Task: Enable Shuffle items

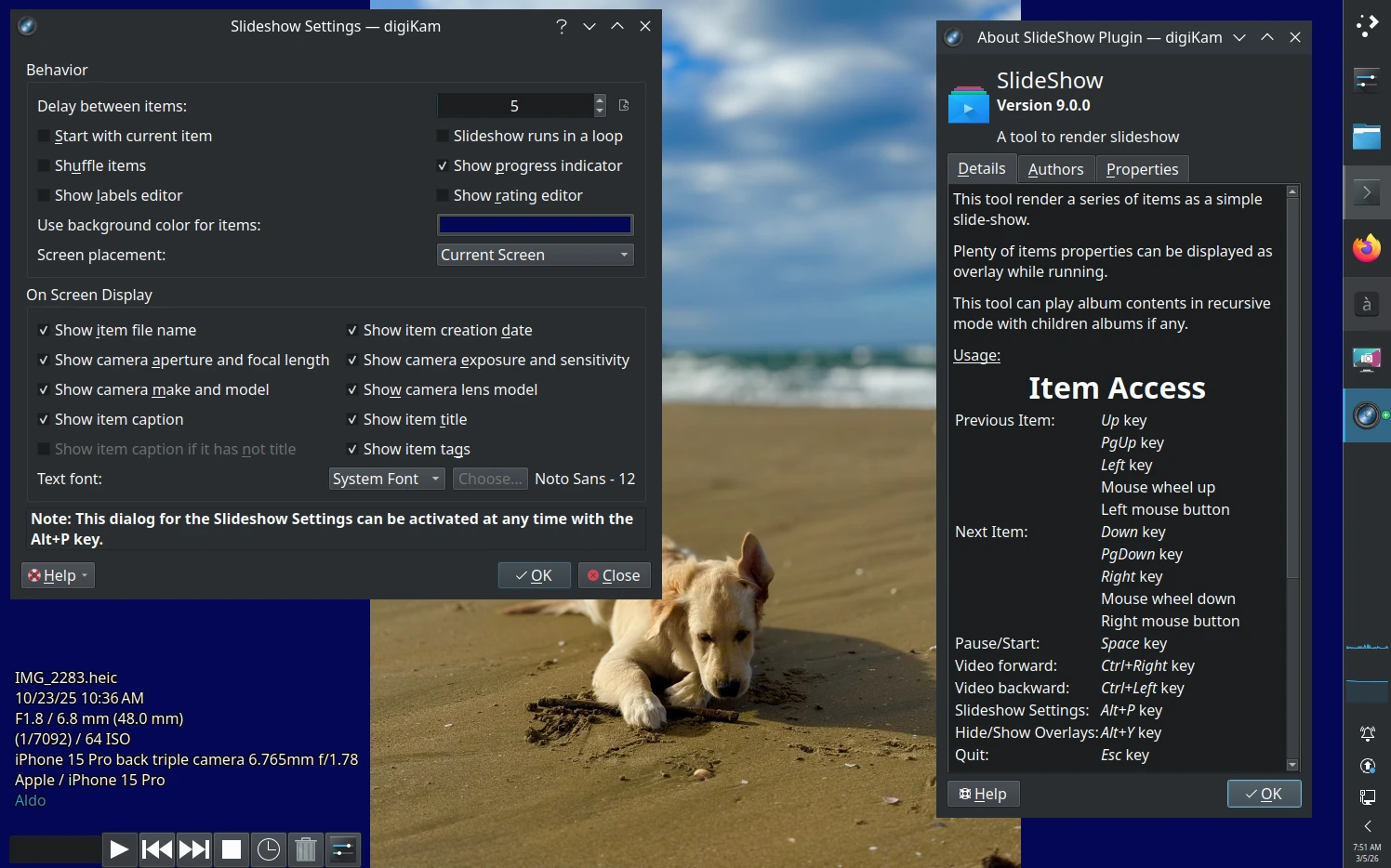Action: coord(44,165)
